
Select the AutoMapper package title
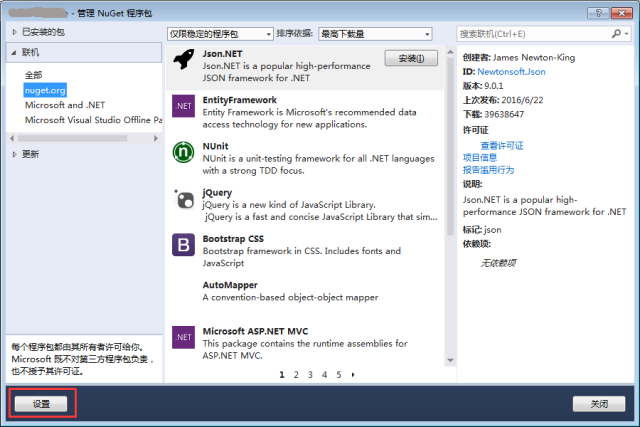click(230, 285)
